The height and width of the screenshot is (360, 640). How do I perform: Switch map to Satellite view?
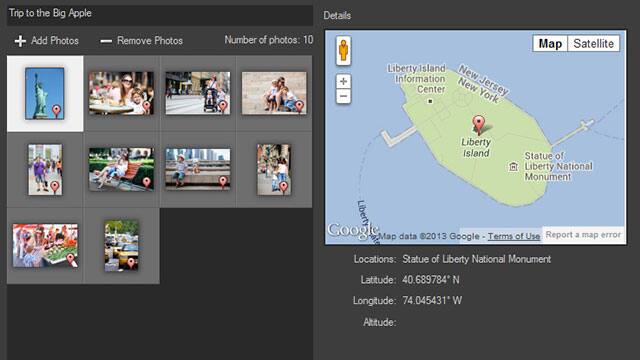[x=593, y=43]
